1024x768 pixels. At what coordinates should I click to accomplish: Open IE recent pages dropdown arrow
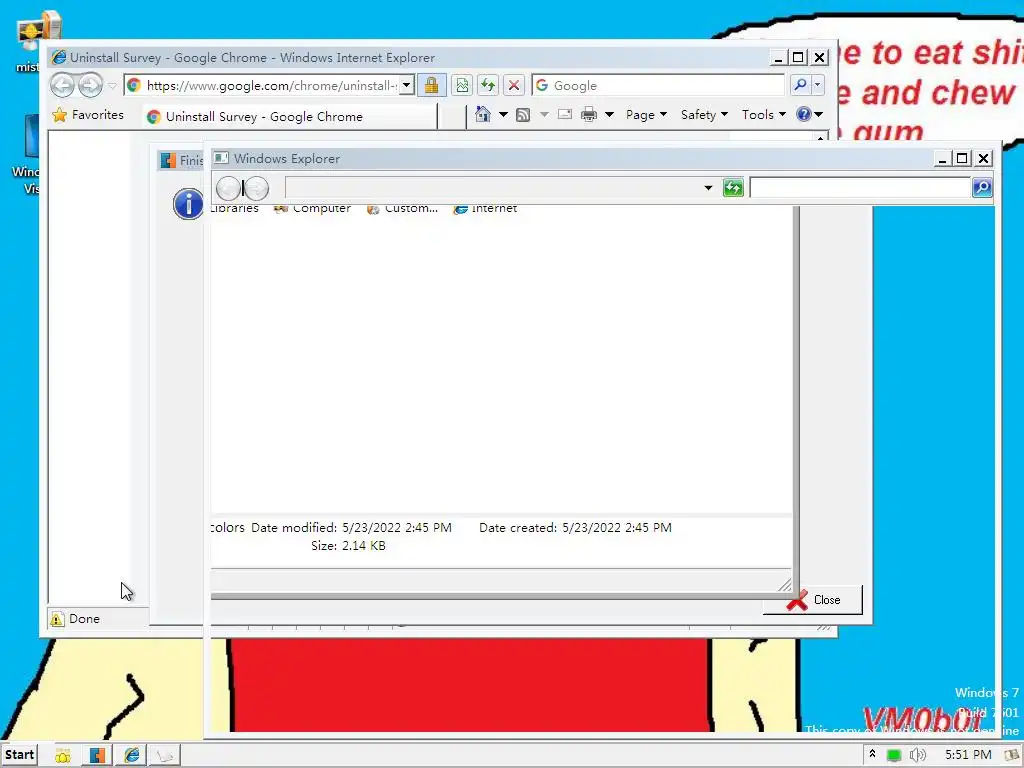coord(112,86)
